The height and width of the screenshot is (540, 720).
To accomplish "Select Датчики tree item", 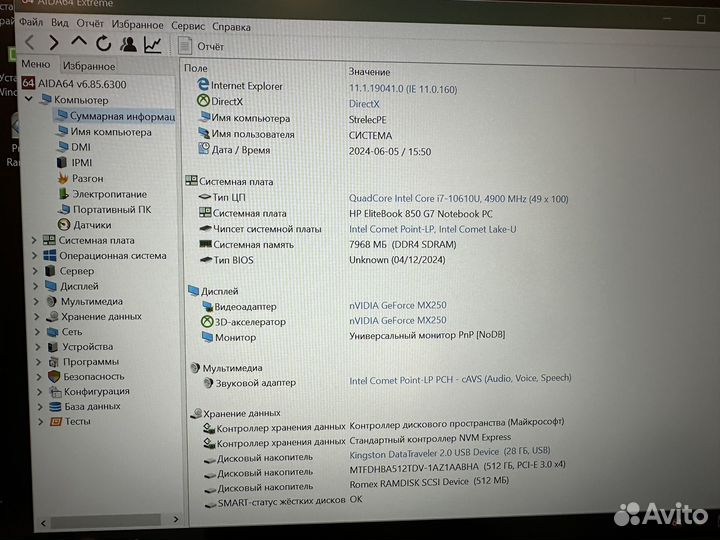I will tap(84, 225).
